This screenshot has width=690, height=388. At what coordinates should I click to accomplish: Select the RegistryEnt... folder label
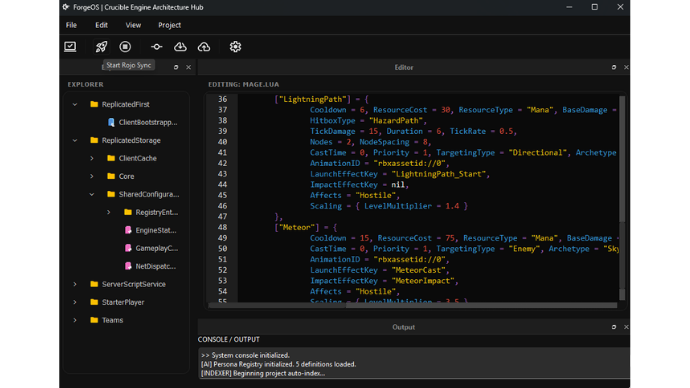coord(157,212)
